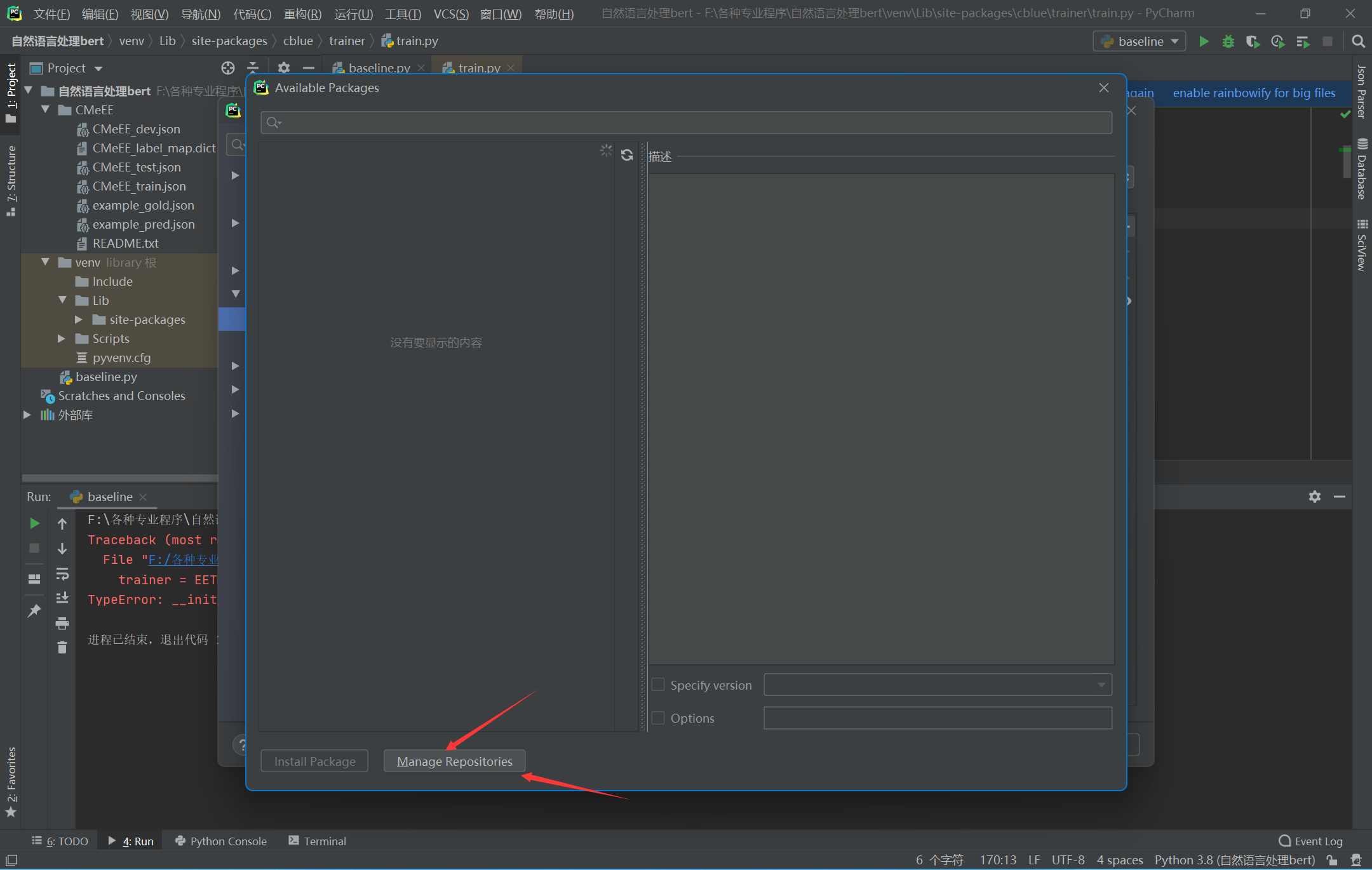
Task: Open the Python Console tab
Action: pos(220,841)
